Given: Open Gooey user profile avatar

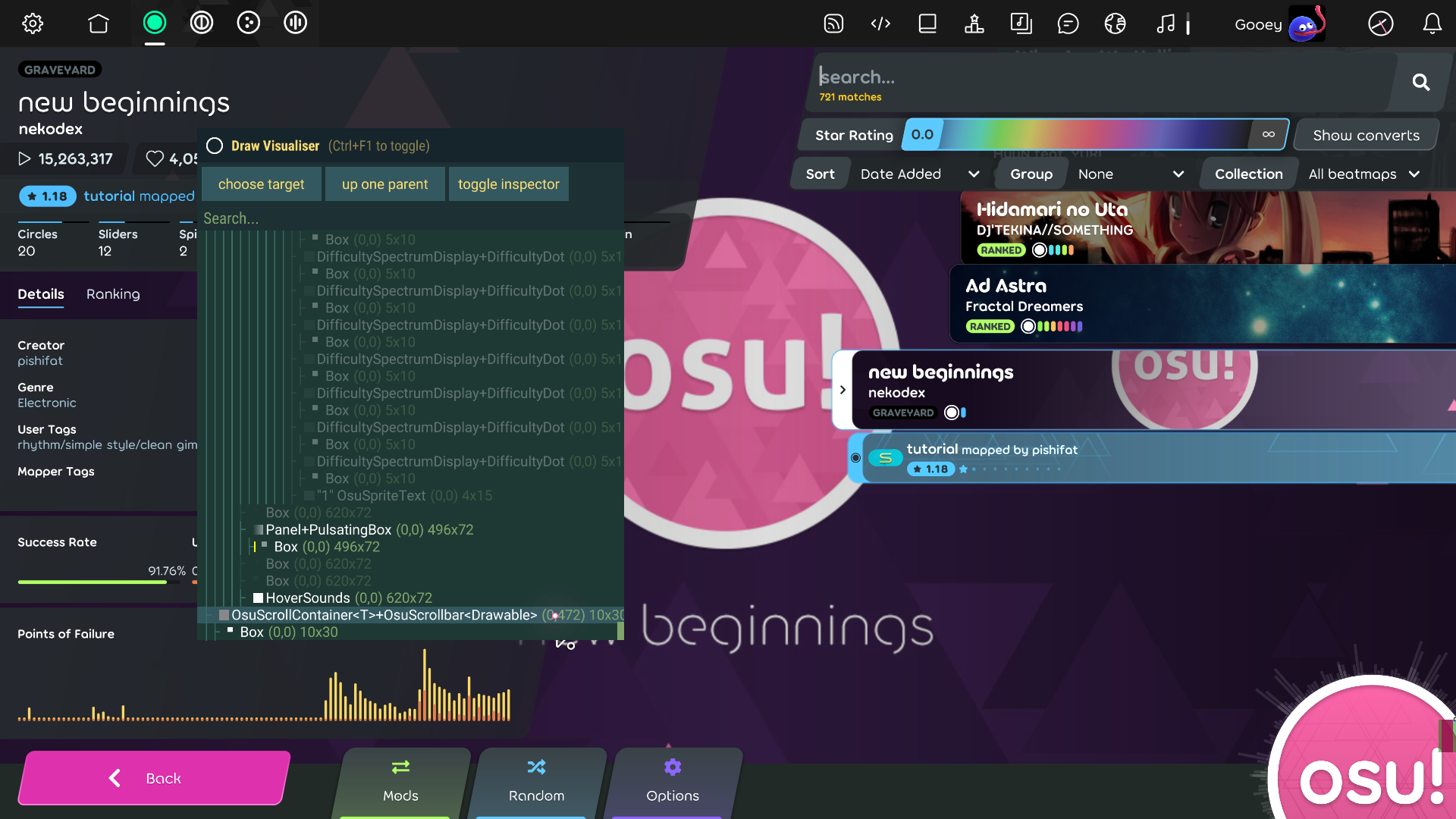Looking at the screenshot, I should pyautogui.click(x=1307, y=24).
